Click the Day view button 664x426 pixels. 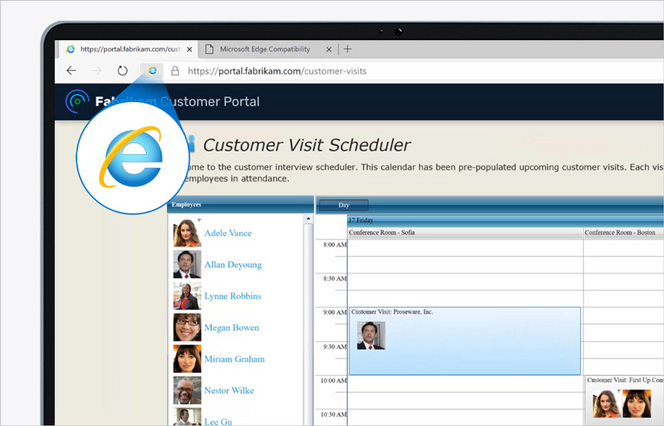[343, 205]
